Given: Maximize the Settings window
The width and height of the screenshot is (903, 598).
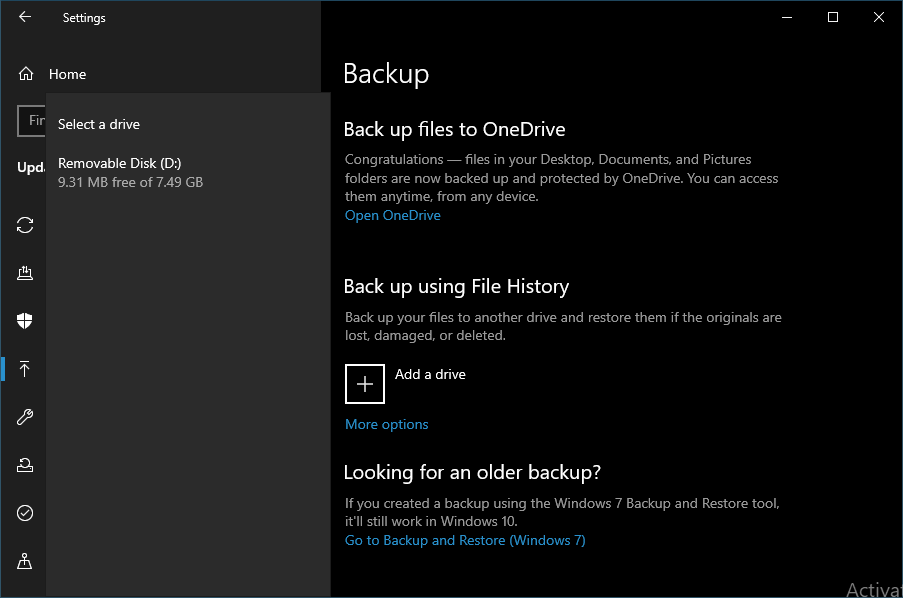Looking at the screenshot, I should pos(833,17).
